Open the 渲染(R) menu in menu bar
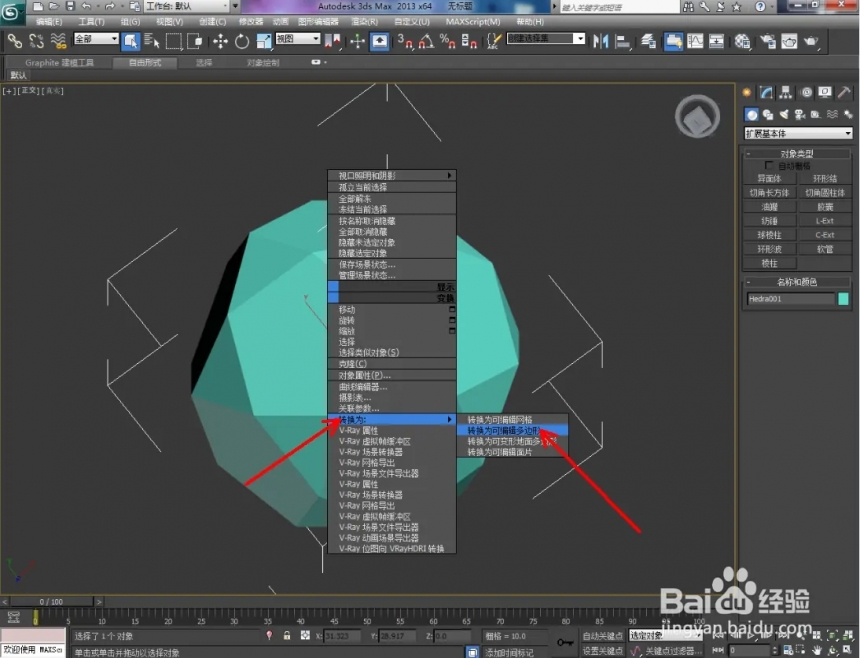 pyautogui.click(x=364, y=22)
